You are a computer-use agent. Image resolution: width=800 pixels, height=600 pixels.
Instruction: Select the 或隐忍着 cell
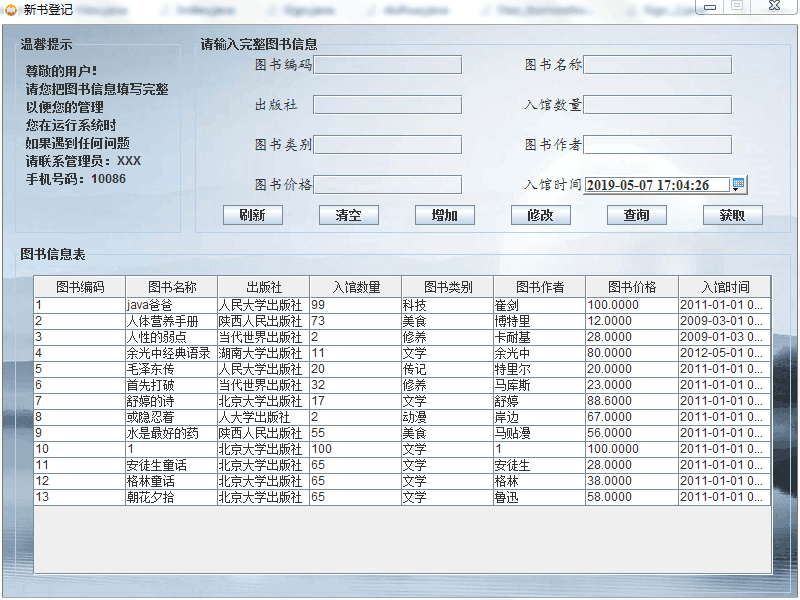coord(171,417)
